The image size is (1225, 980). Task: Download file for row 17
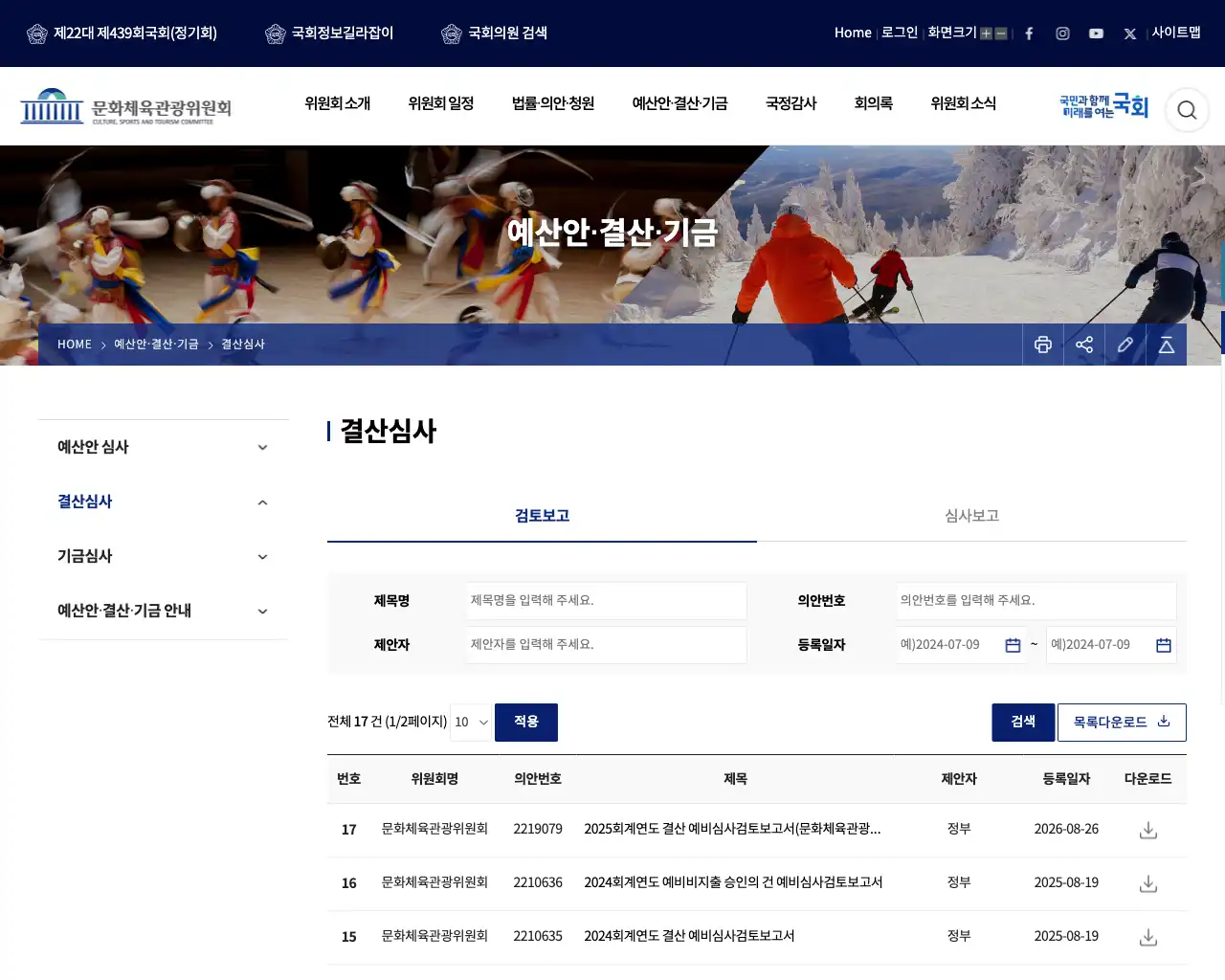click(x=1148, y=830)
